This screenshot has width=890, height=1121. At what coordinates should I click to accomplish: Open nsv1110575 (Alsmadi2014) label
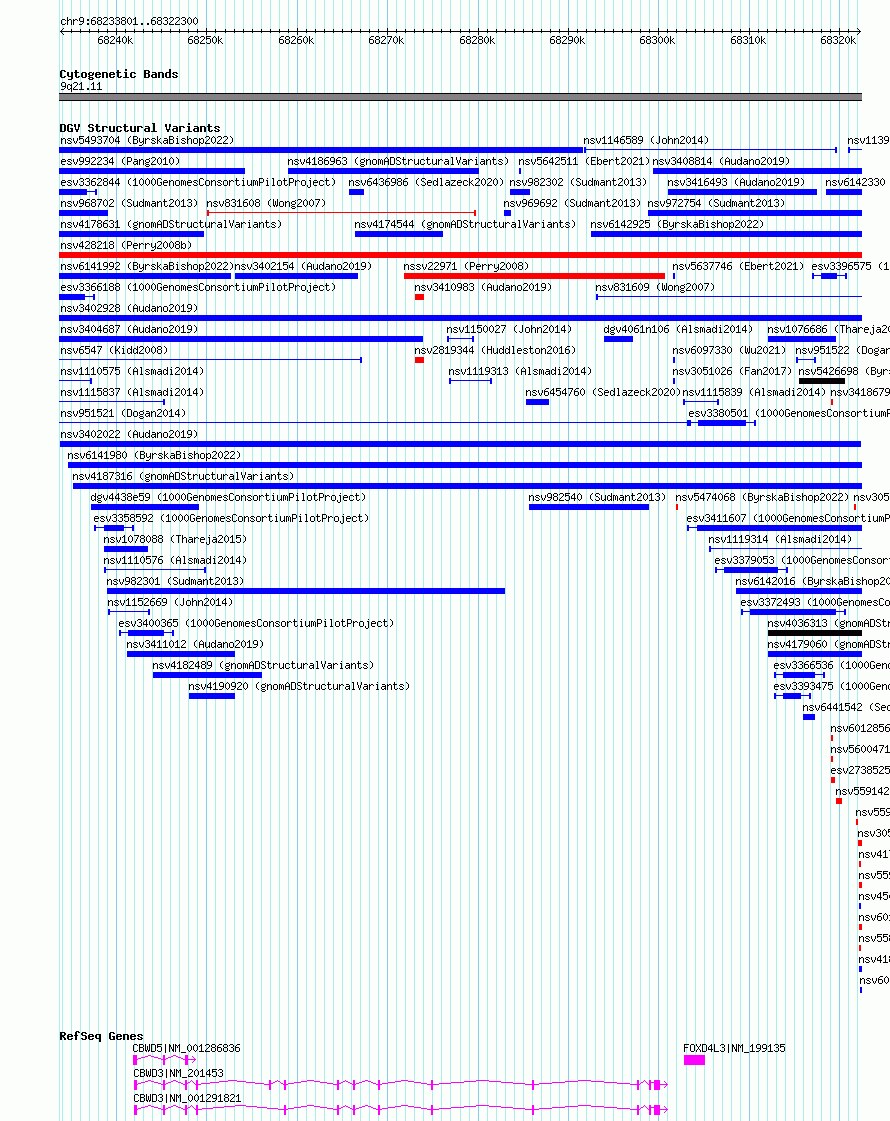(x=132, y=371)
